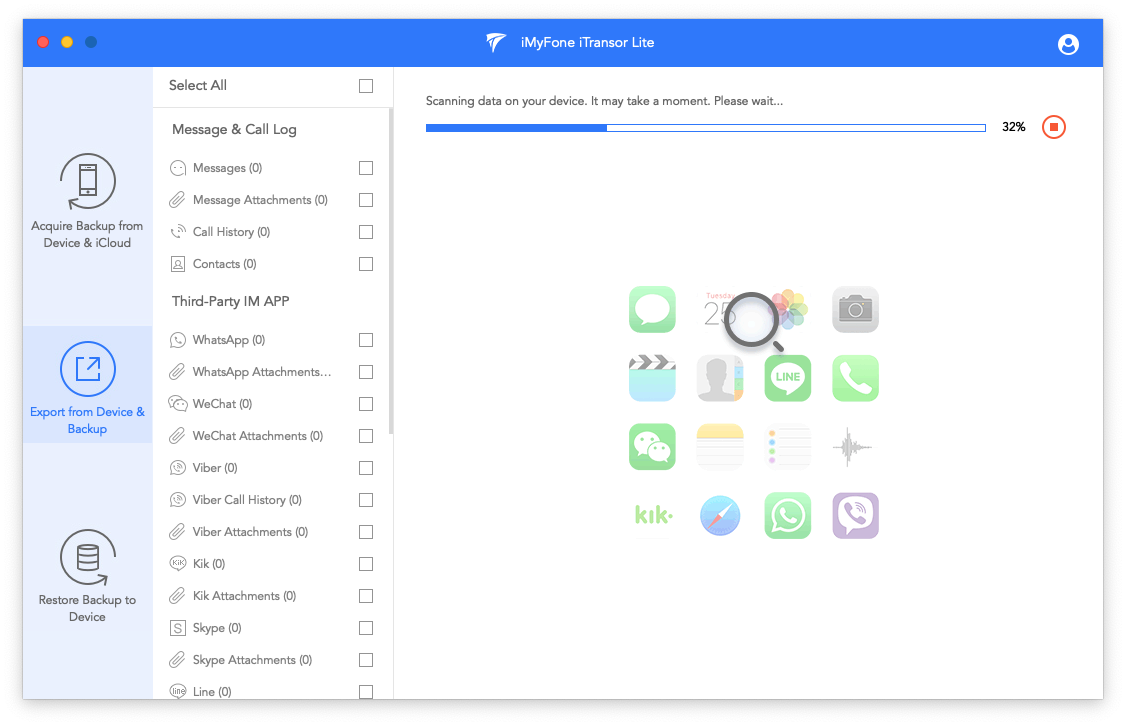Image resolution: width=1126 pixels, height=726 pixels.
Task: Tick the WeChat Attachments (0) checkbox
Action: tap(366, 436)
